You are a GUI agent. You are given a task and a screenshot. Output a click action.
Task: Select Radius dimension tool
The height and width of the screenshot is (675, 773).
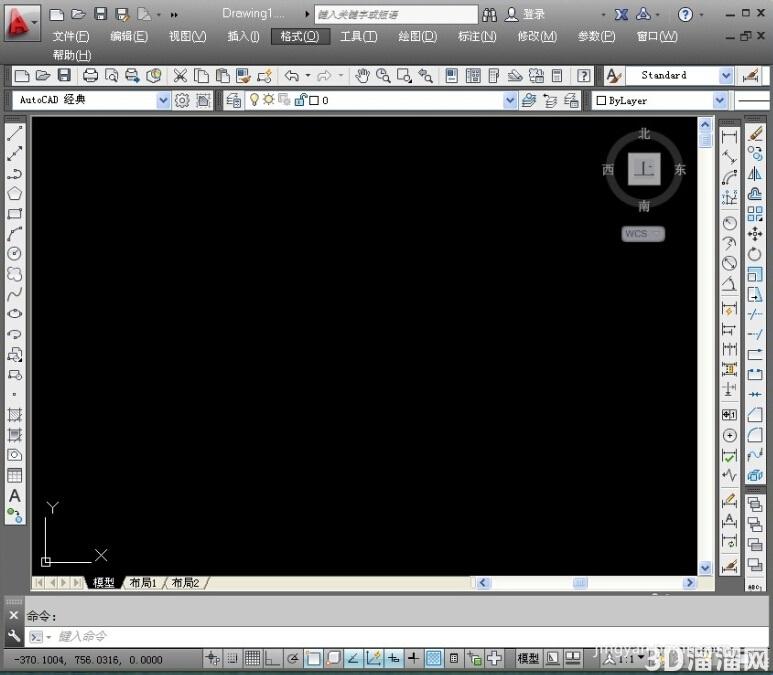730,223
